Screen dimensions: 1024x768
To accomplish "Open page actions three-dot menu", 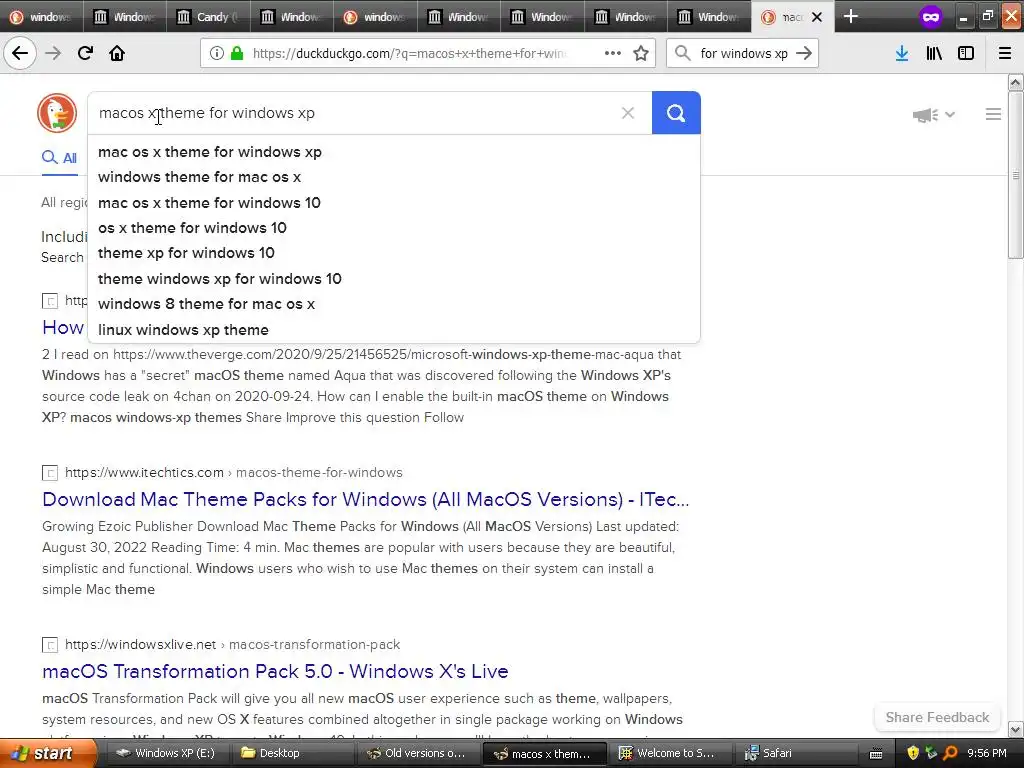I will [x=613, y=54].
